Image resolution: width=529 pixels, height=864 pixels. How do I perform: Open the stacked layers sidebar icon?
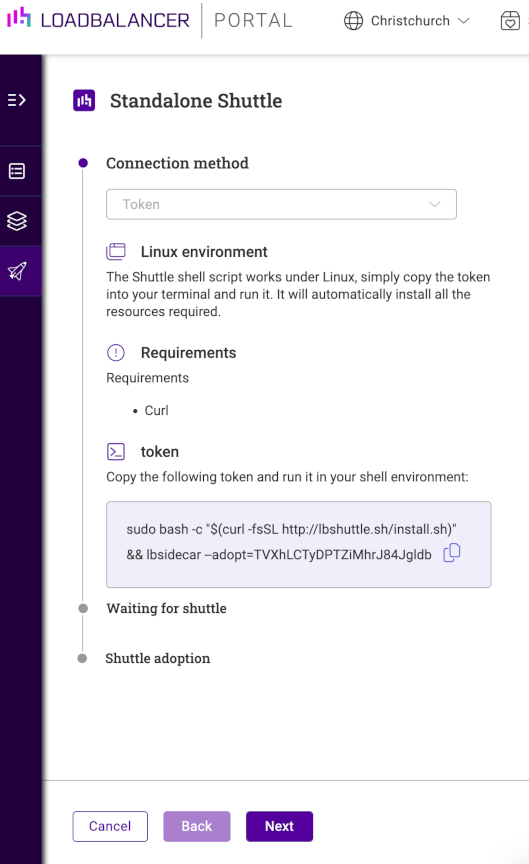coord(17,221)
